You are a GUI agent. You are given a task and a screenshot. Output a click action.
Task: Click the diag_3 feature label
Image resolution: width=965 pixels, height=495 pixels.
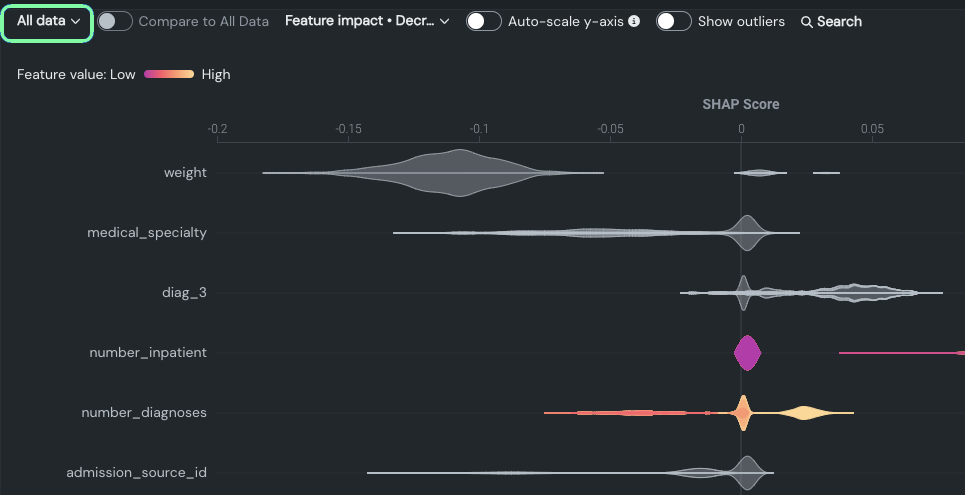pyautogui.click(x=184, y=293)
